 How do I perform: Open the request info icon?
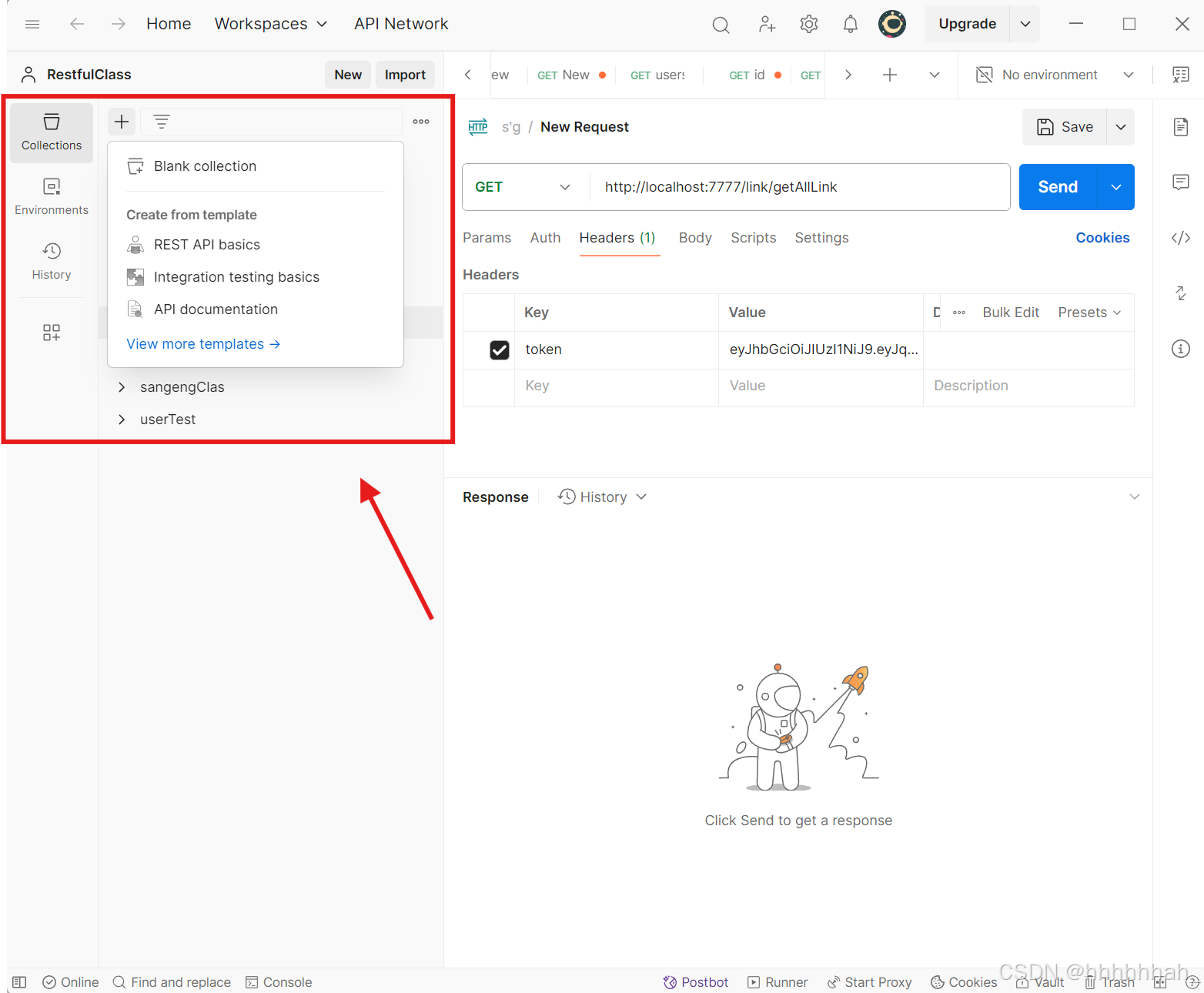1181,349
